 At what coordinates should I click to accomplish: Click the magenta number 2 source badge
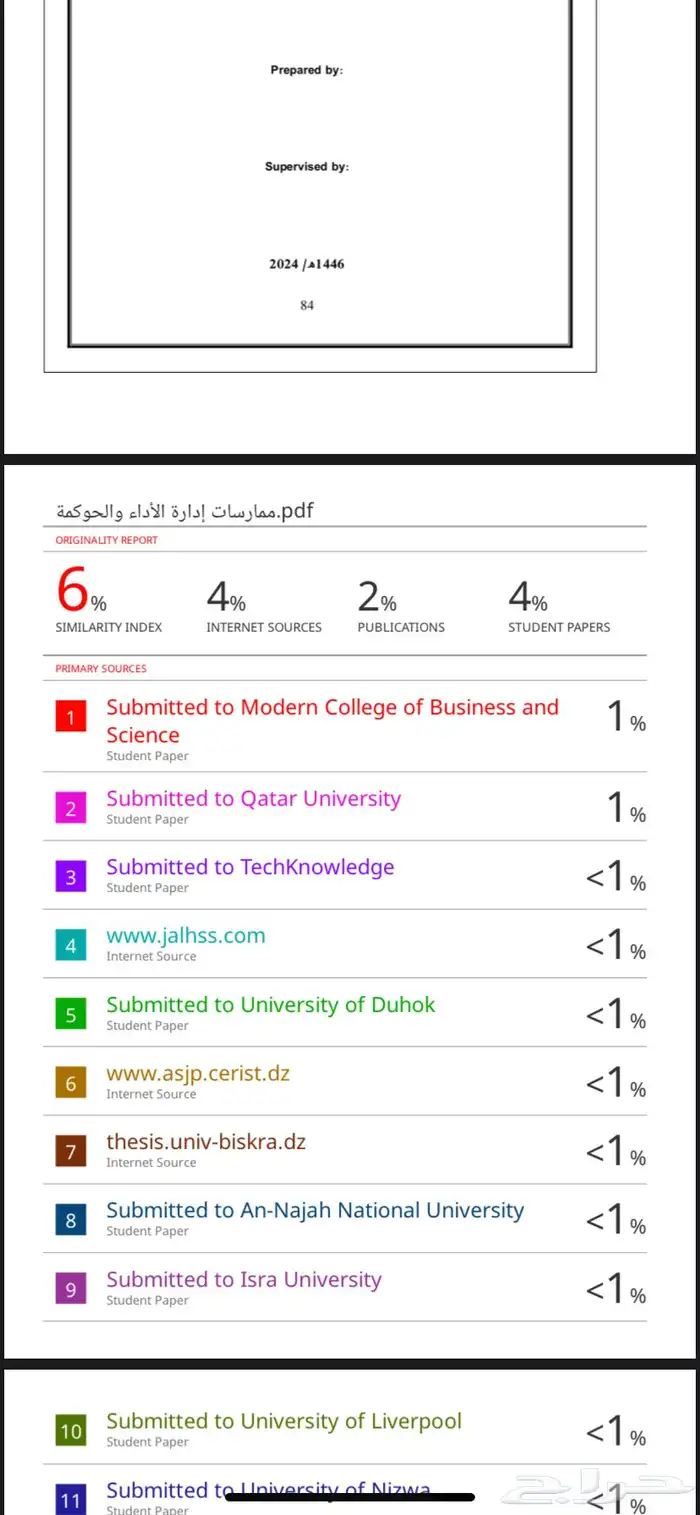pos(70,808)
